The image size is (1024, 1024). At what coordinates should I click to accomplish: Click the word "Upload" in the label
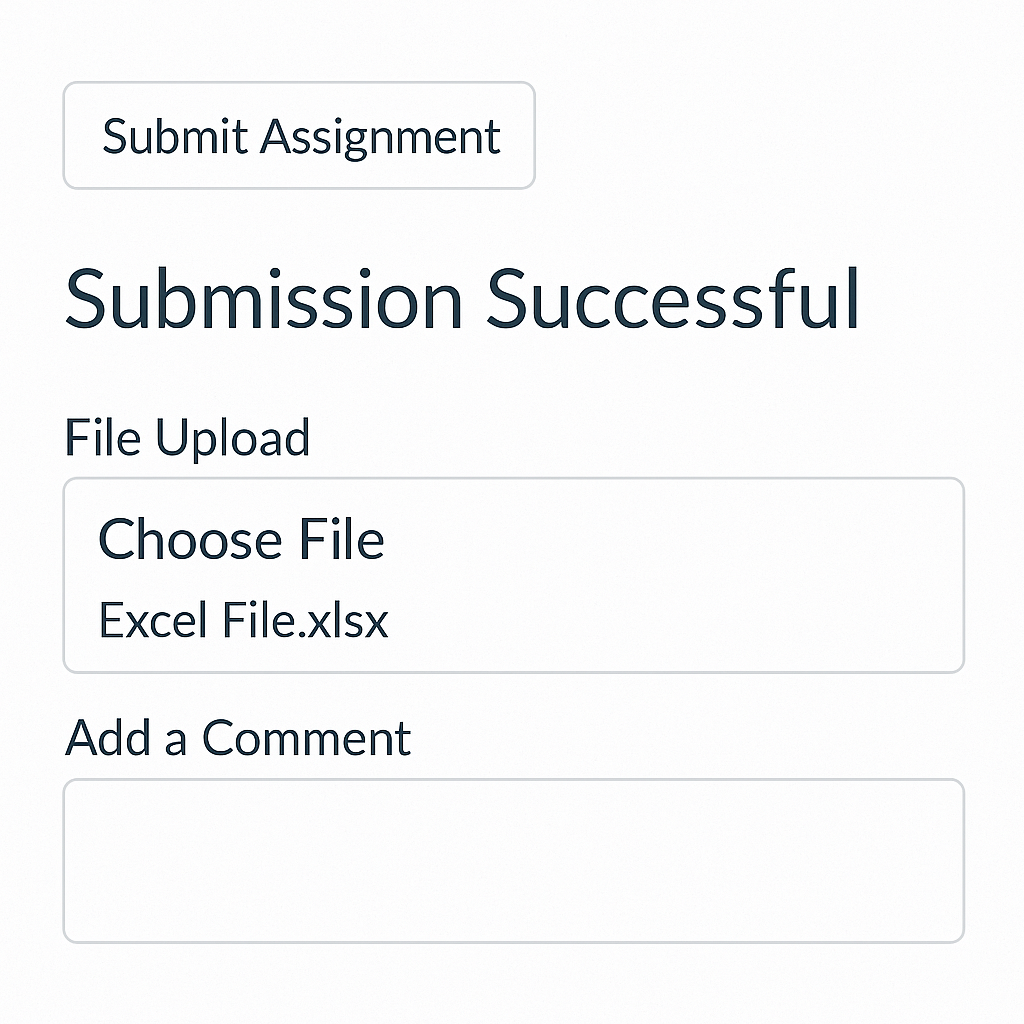click(x=233, y=438)
